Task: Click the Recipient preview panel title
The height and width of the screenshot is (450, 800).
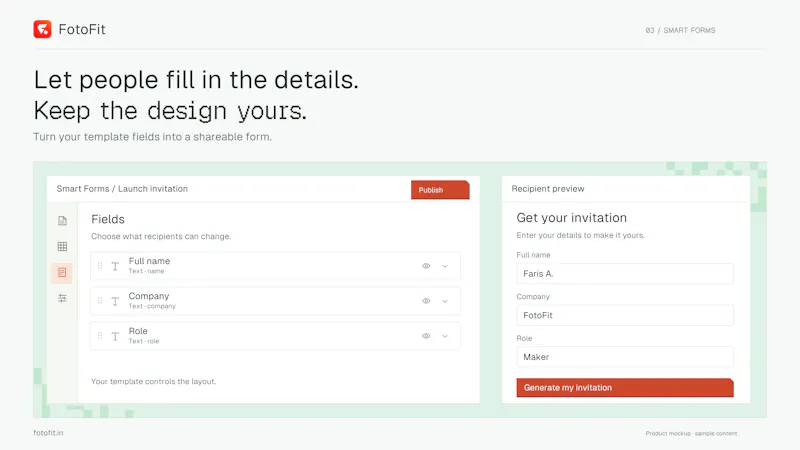Action: tap(548, 189)
